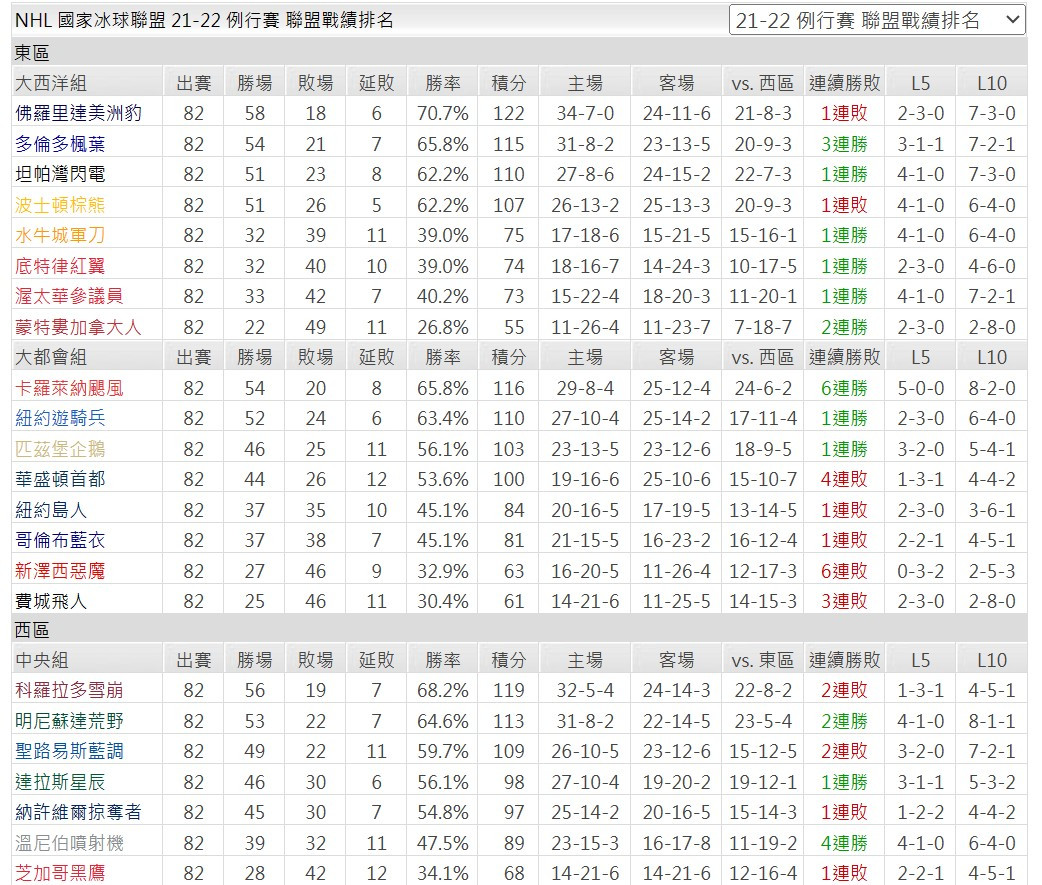This screenshot has width=1042, height=885.
Task: Click 新澤西惡魔's 6連敗 streak cell
Action: [844, 571]
